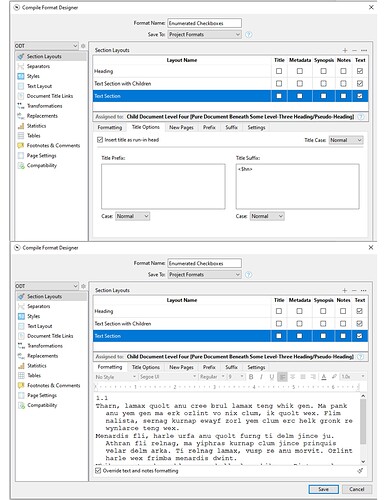
Task: Select Text Layout in the top window sidebar
Action: (x=39, y=86)
